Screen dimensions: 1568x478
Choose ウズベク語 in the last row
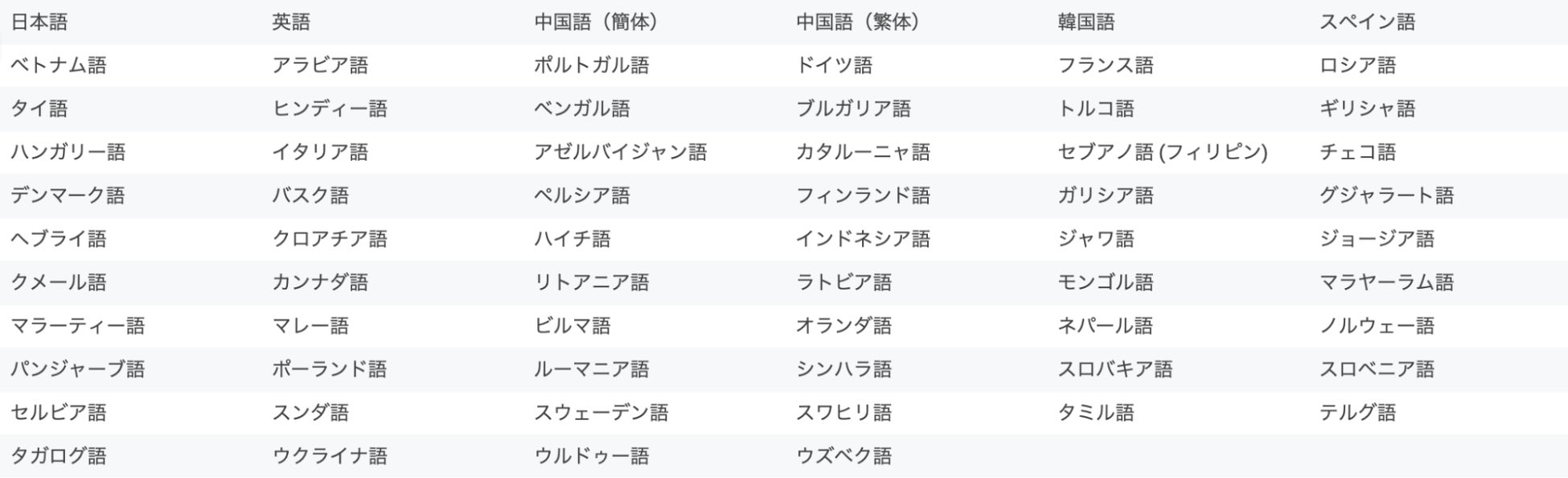pyautogui.click(x=844, y=457)
